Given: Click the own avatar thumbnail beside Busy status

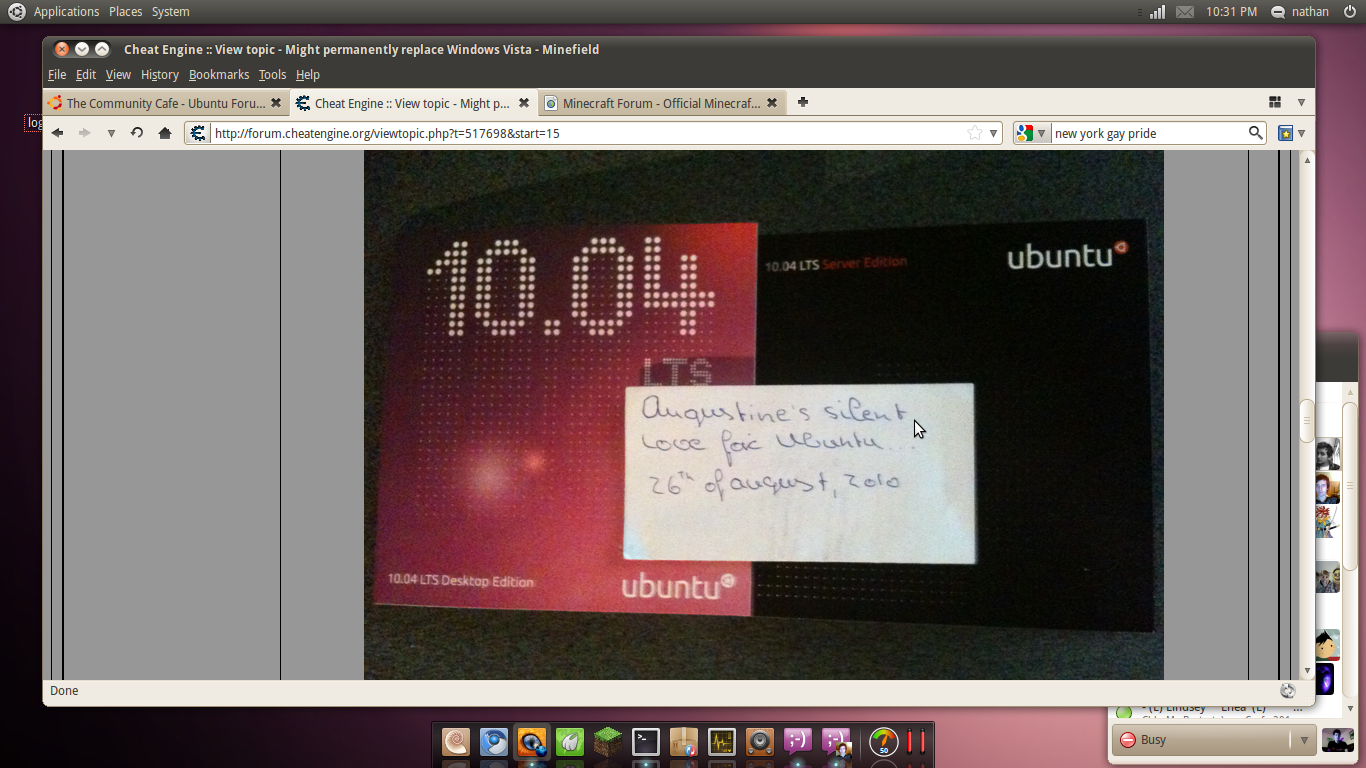Looking at the screenshot, I should 1337,740.
